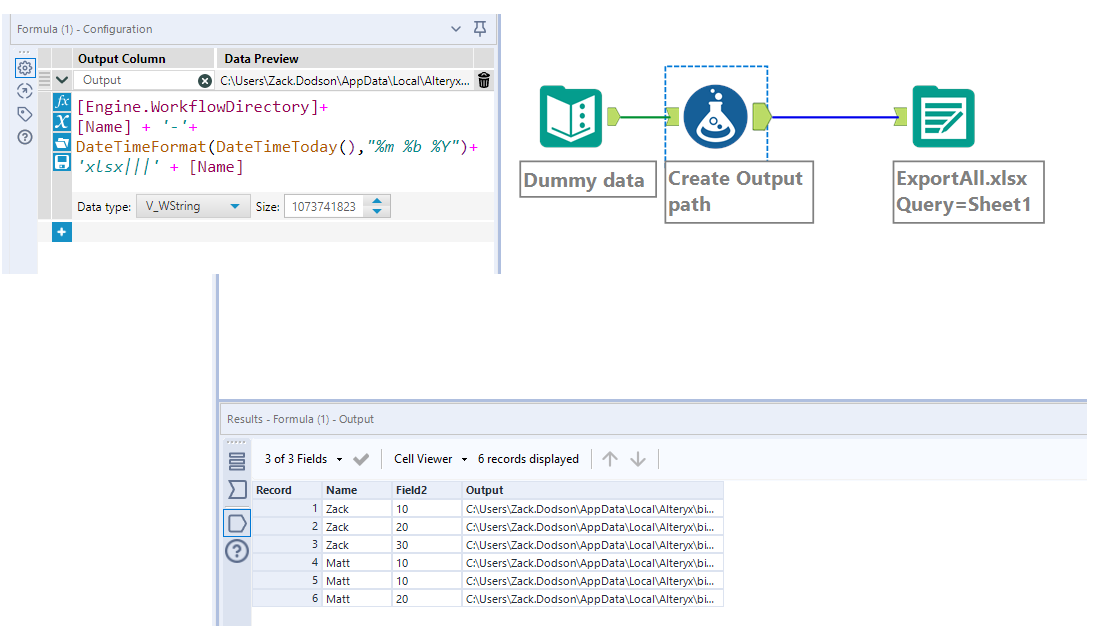Pin the Formula Configuration window

480,29
